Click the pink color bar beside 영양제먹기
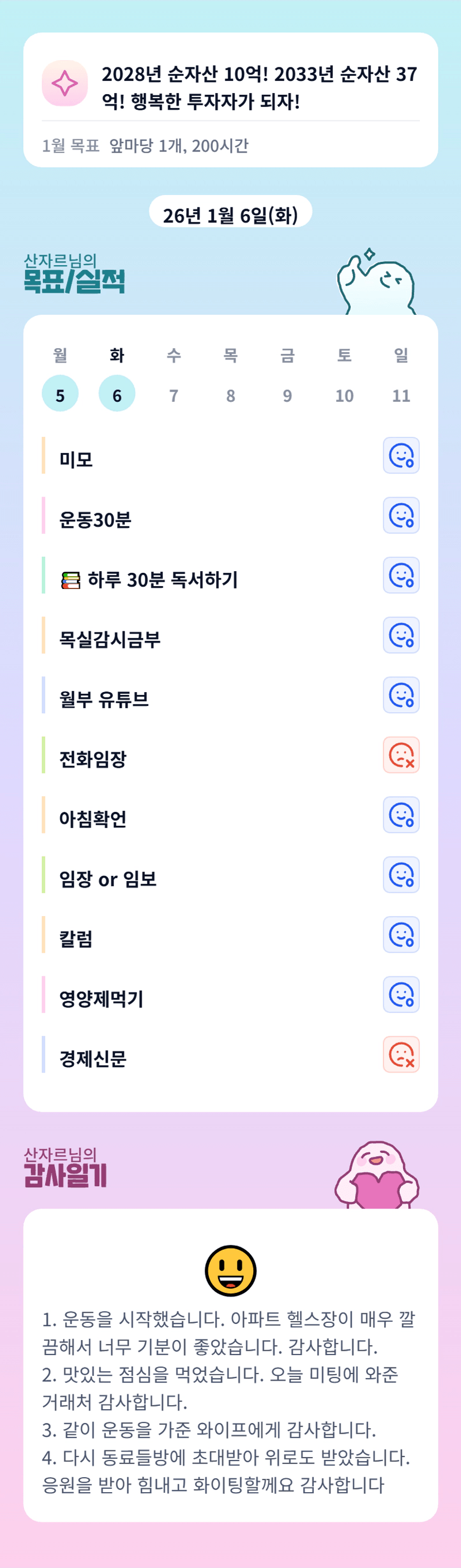The height and width of the screenshot is (1568, 461). tap(43, 995)
